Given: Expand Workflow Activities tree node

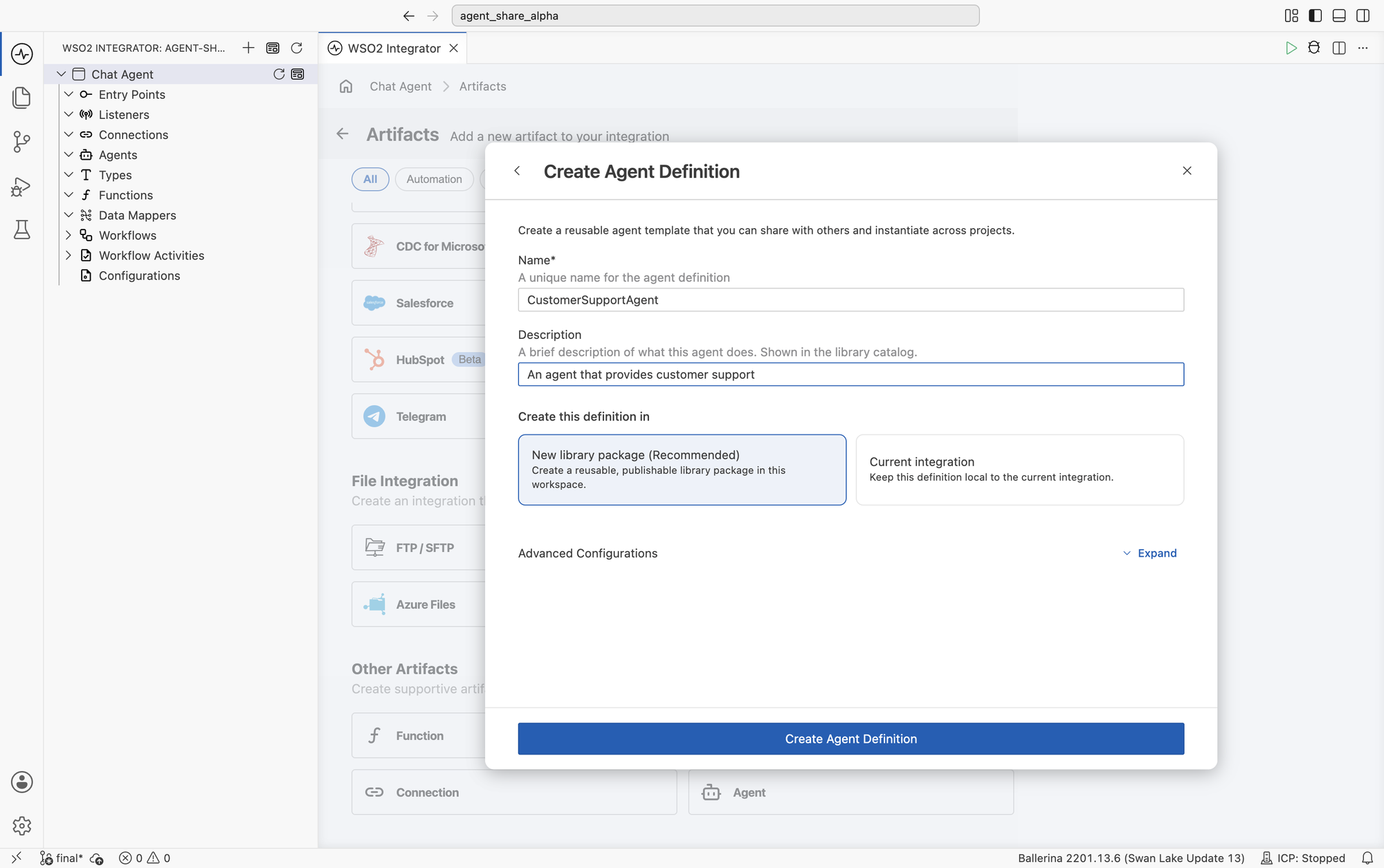Looking at the screenshot, I should pyautogui.click(x=69, y=255).
